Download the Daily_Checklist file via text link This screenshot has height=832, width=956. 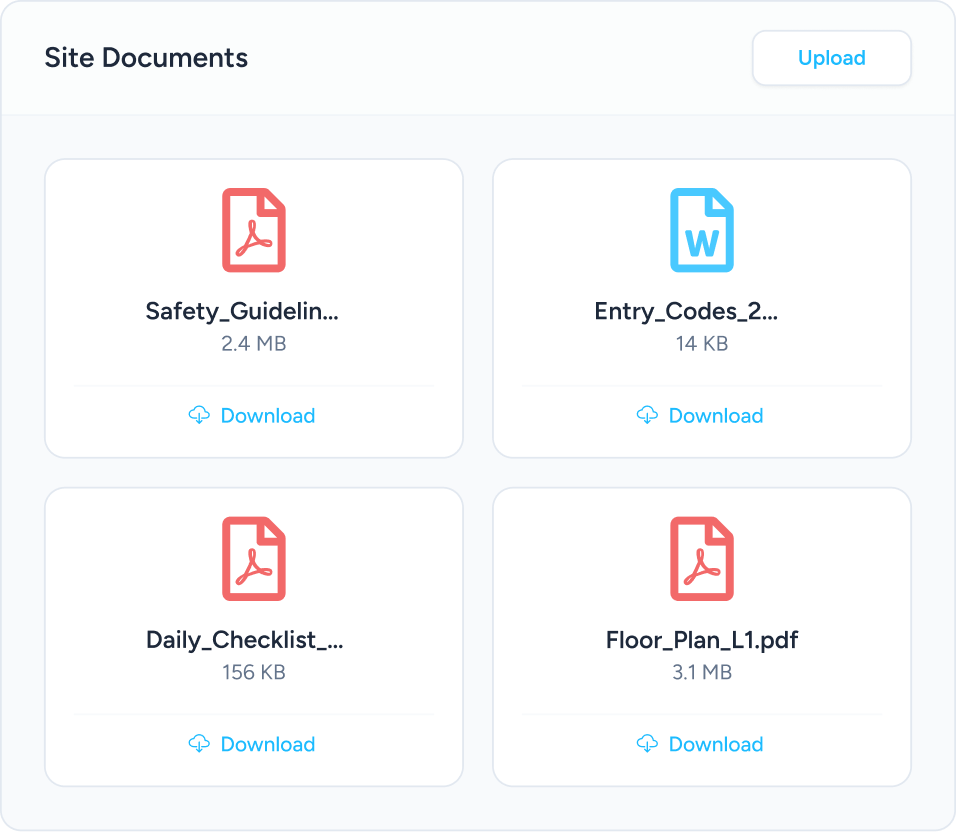pos(267,743)
